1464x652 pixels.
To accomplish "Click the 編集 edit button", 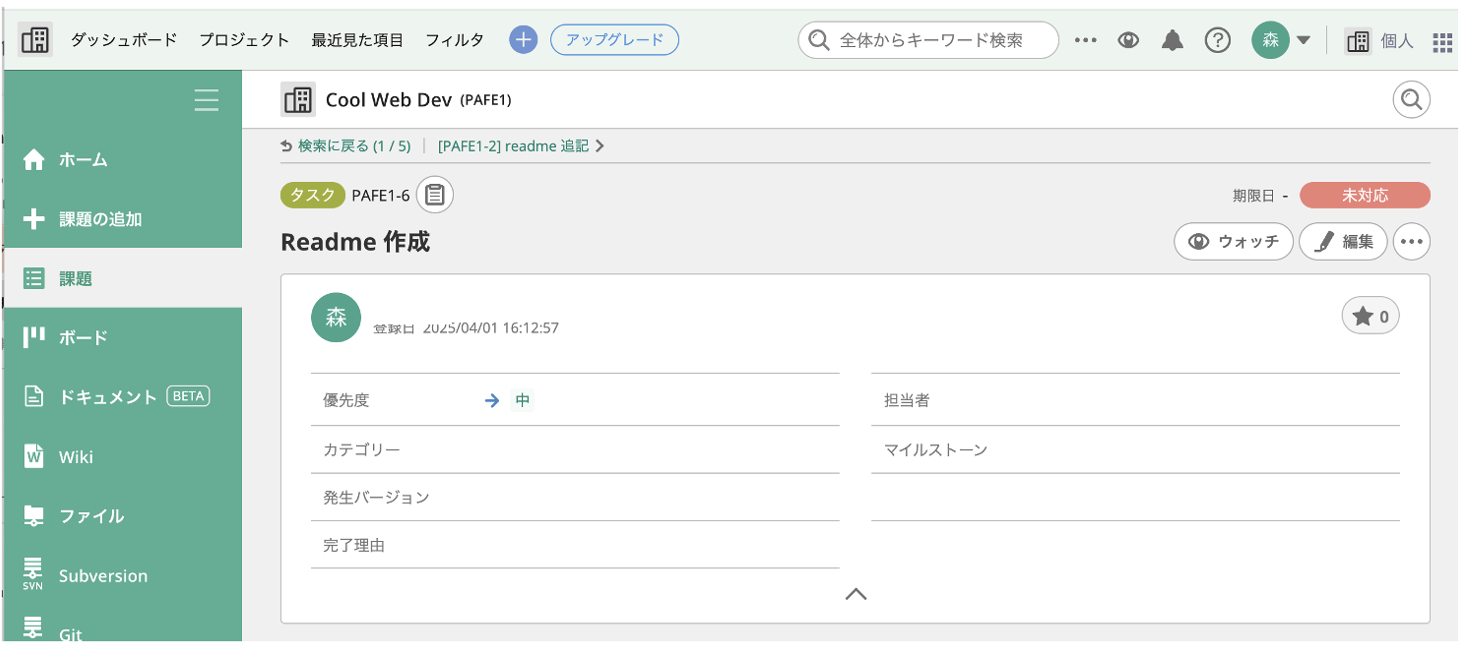I will tap(1343, 241).
